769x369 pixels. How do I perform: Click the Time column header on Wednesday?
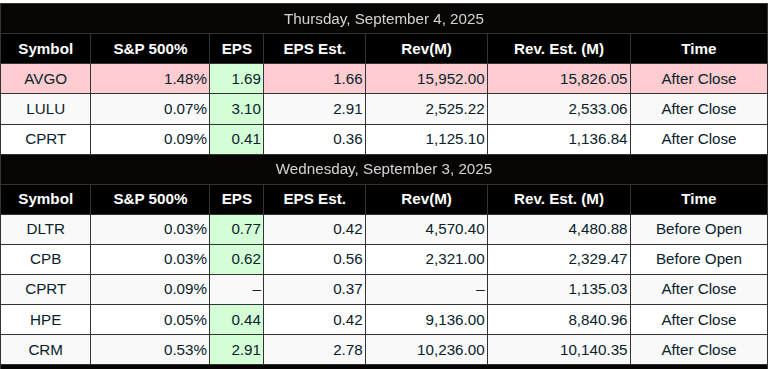coord(699,199)
